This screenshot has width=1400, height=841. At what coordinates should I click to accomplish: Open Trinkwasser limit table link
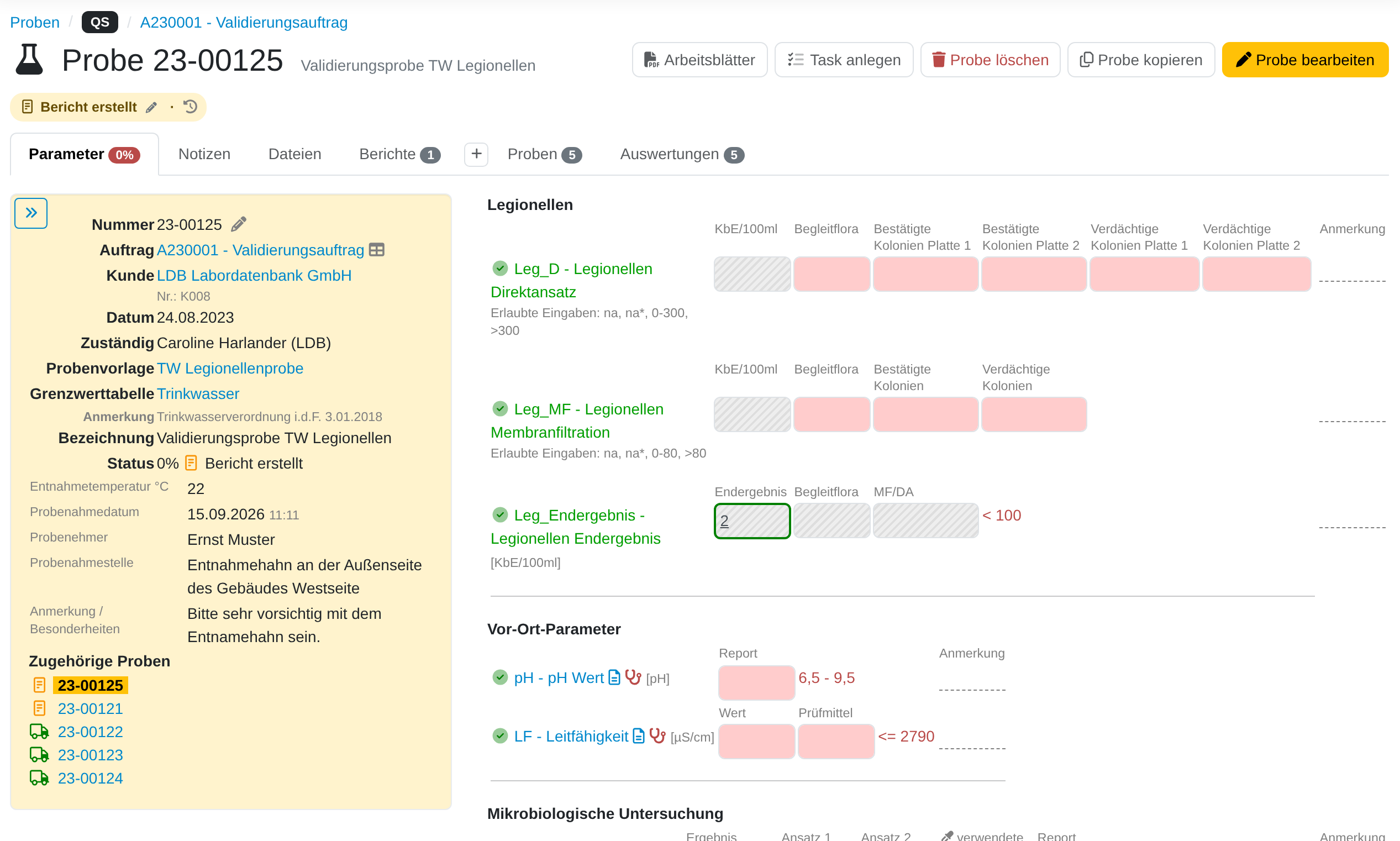tap(198, 393)
